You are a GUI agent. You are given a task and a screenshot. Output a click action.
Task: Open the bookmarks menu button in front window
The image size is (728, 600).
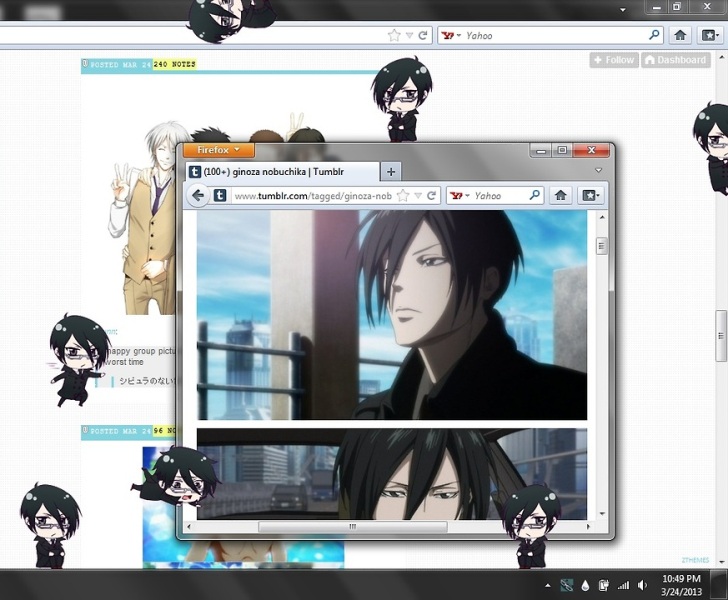click(591, 196)
